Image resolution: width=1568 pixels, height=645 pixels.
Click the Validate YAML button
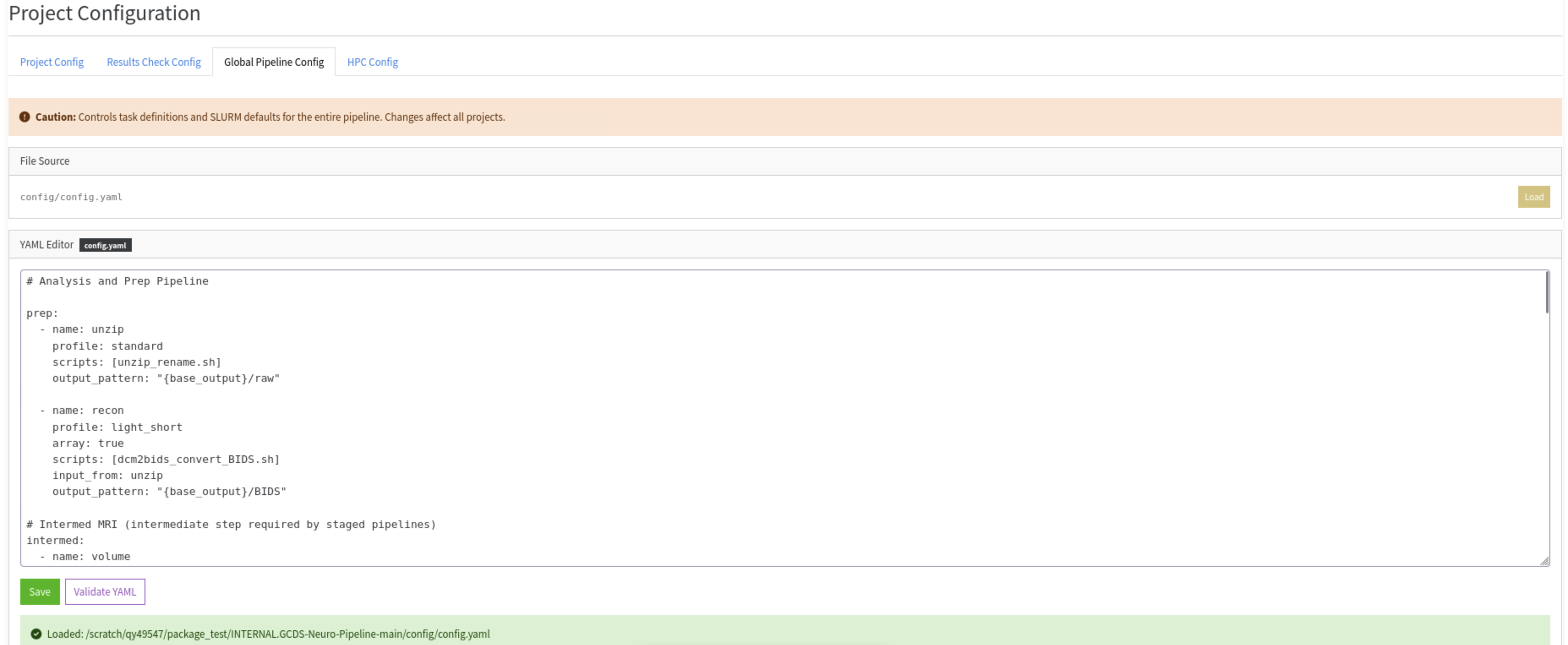tap(105, 591)
